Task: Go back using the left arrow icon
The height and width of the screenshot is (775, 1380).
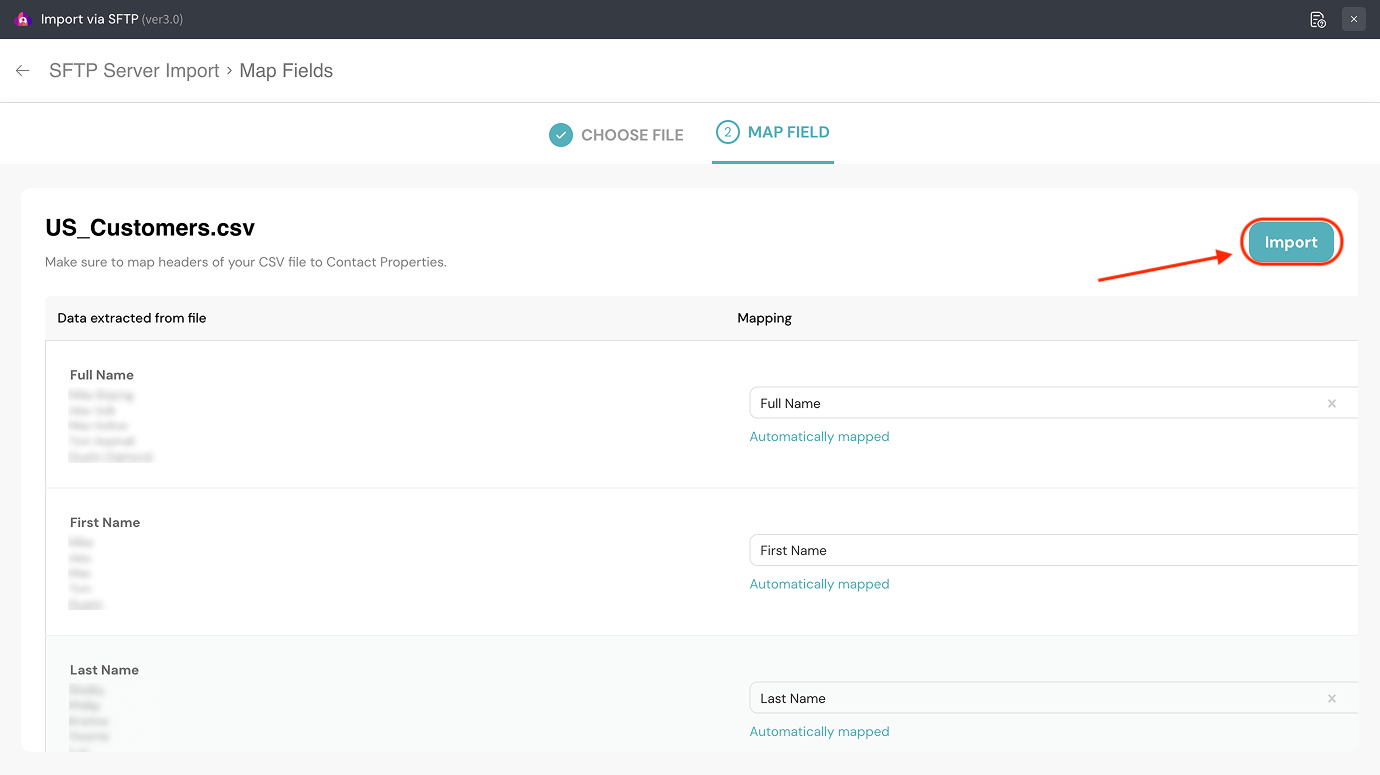Action: pyautogui.click(x=22, y=71)
